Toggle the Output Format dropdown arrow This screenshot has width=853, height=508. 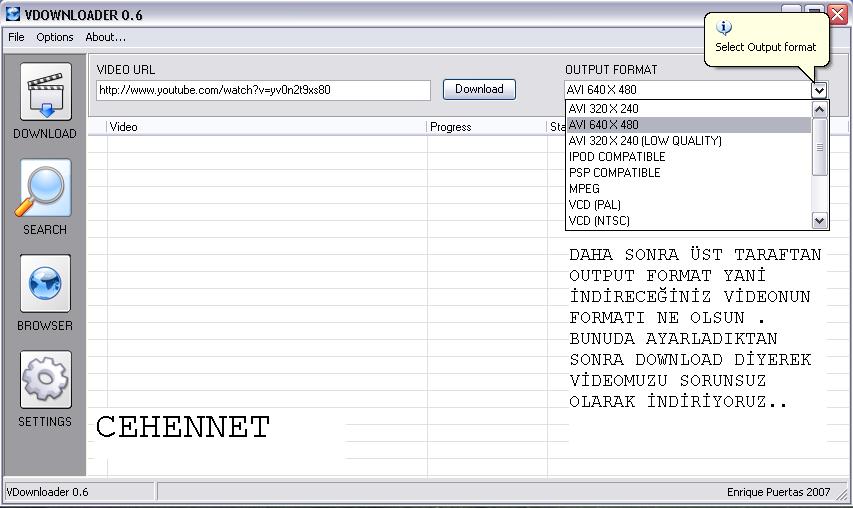pyautogui.click(x=819, y=90)
